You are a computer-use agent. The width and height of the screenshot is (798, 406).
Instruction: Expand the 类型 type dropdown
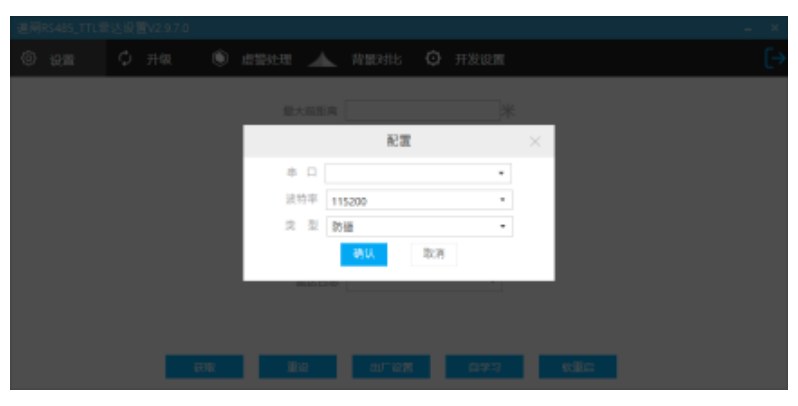(419, 226)
